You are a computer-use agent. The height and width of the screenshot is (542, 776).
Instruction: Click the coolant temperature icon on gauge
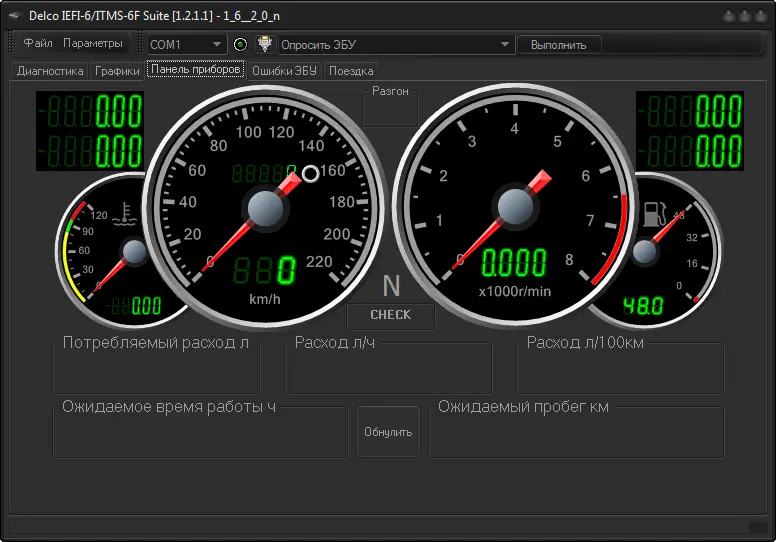click(124, 214)
